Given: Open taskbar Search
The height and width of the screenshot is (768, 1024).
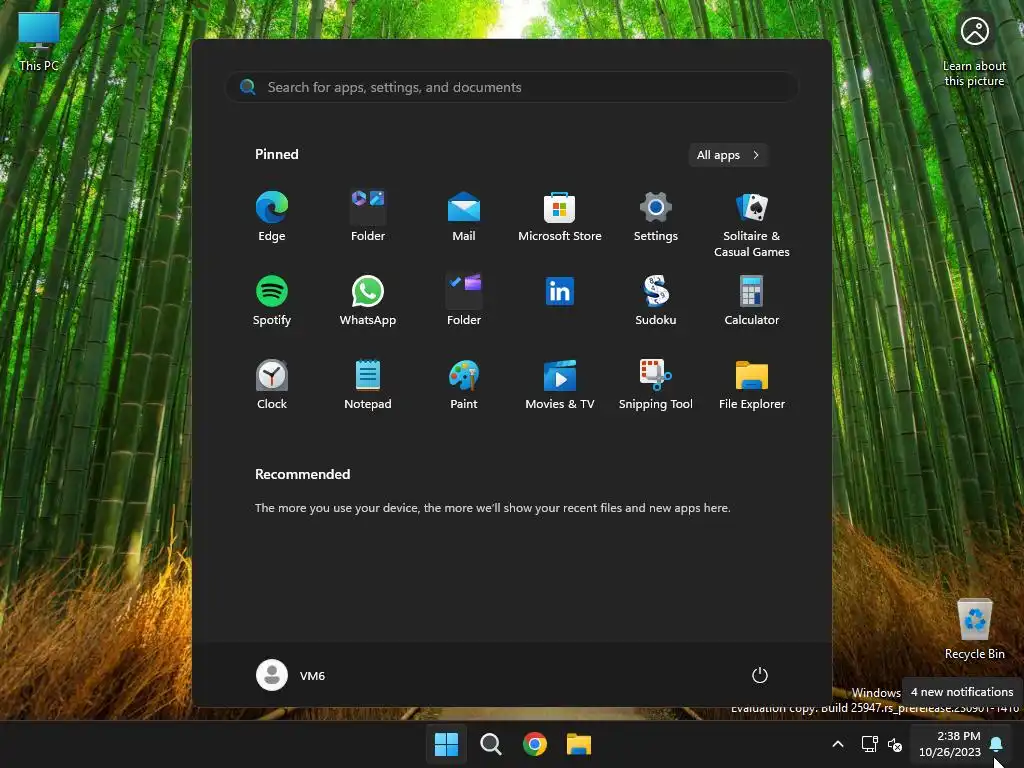Looking at the screenshot, I should pos(490,744).
